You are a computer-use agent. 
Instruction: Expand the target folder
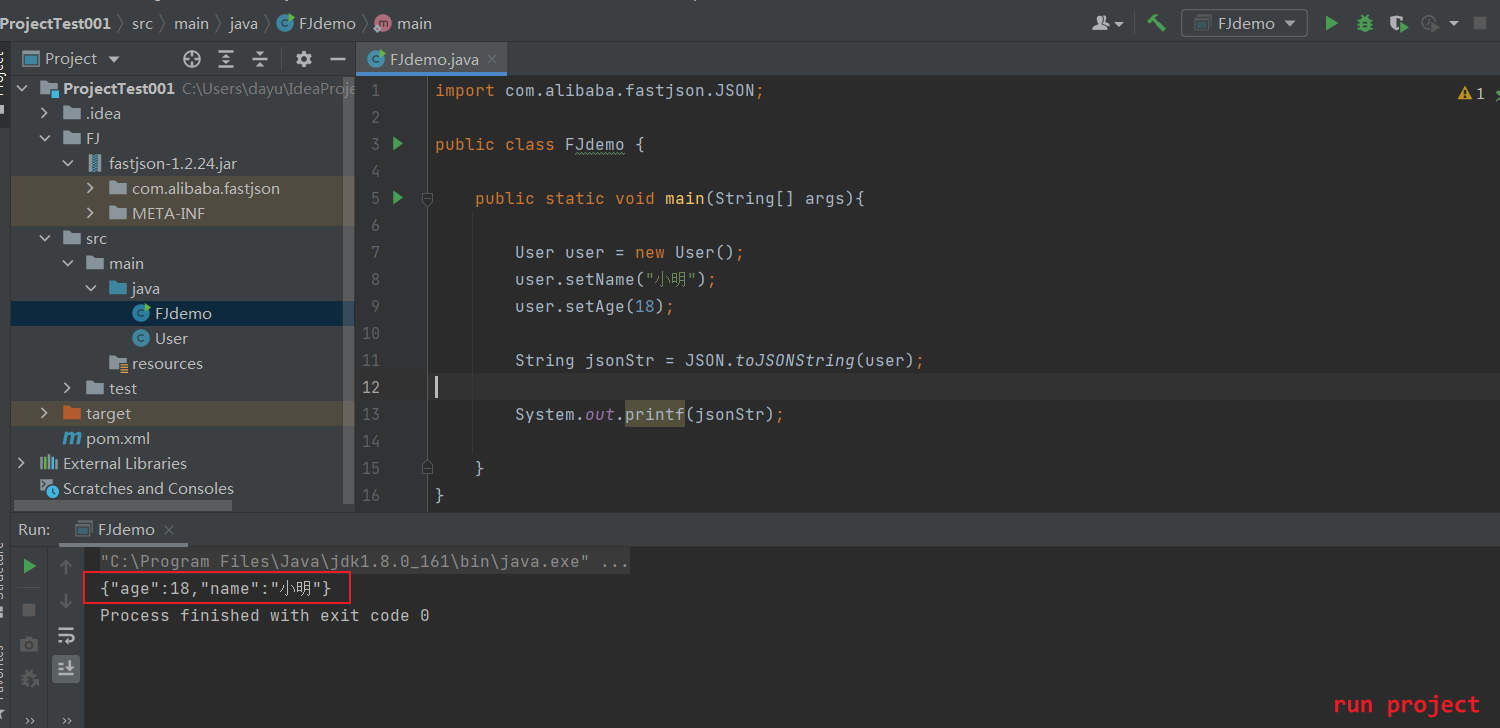click(44, 413)
